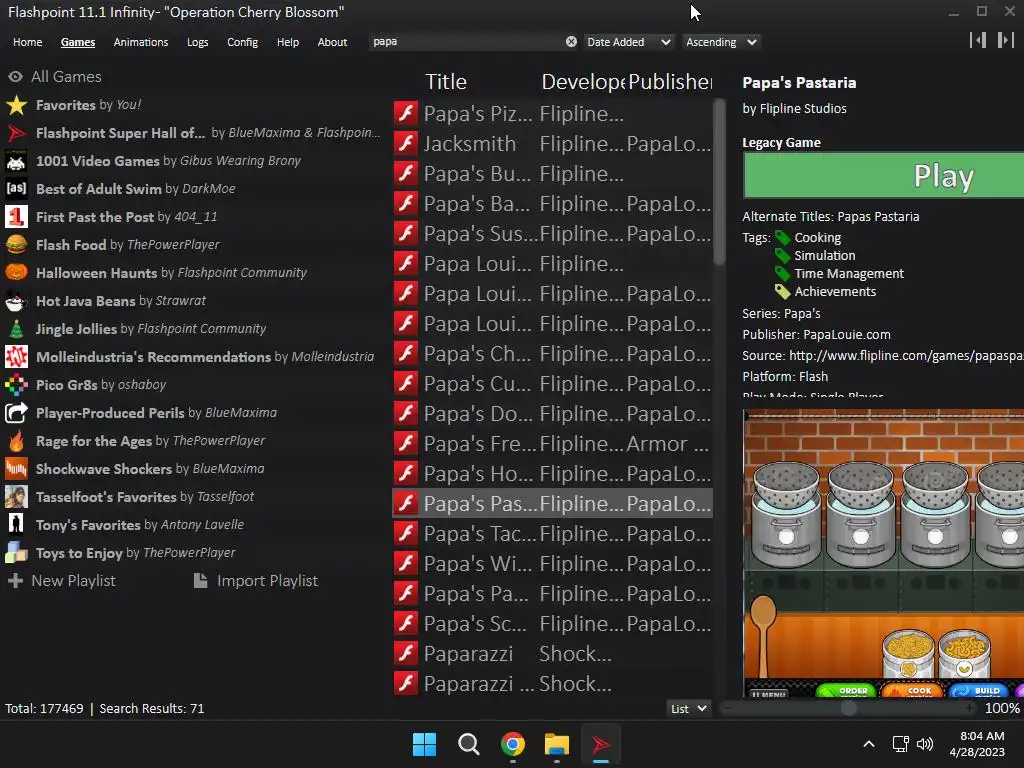Open the About tab

click(332, 42)
